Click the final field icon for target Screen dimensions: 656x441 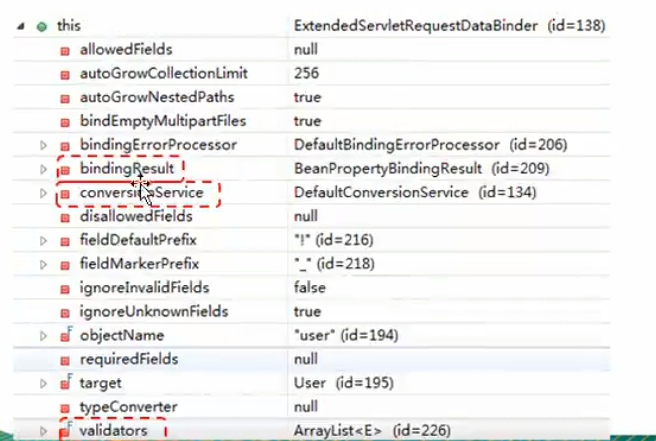pos(66,382)
